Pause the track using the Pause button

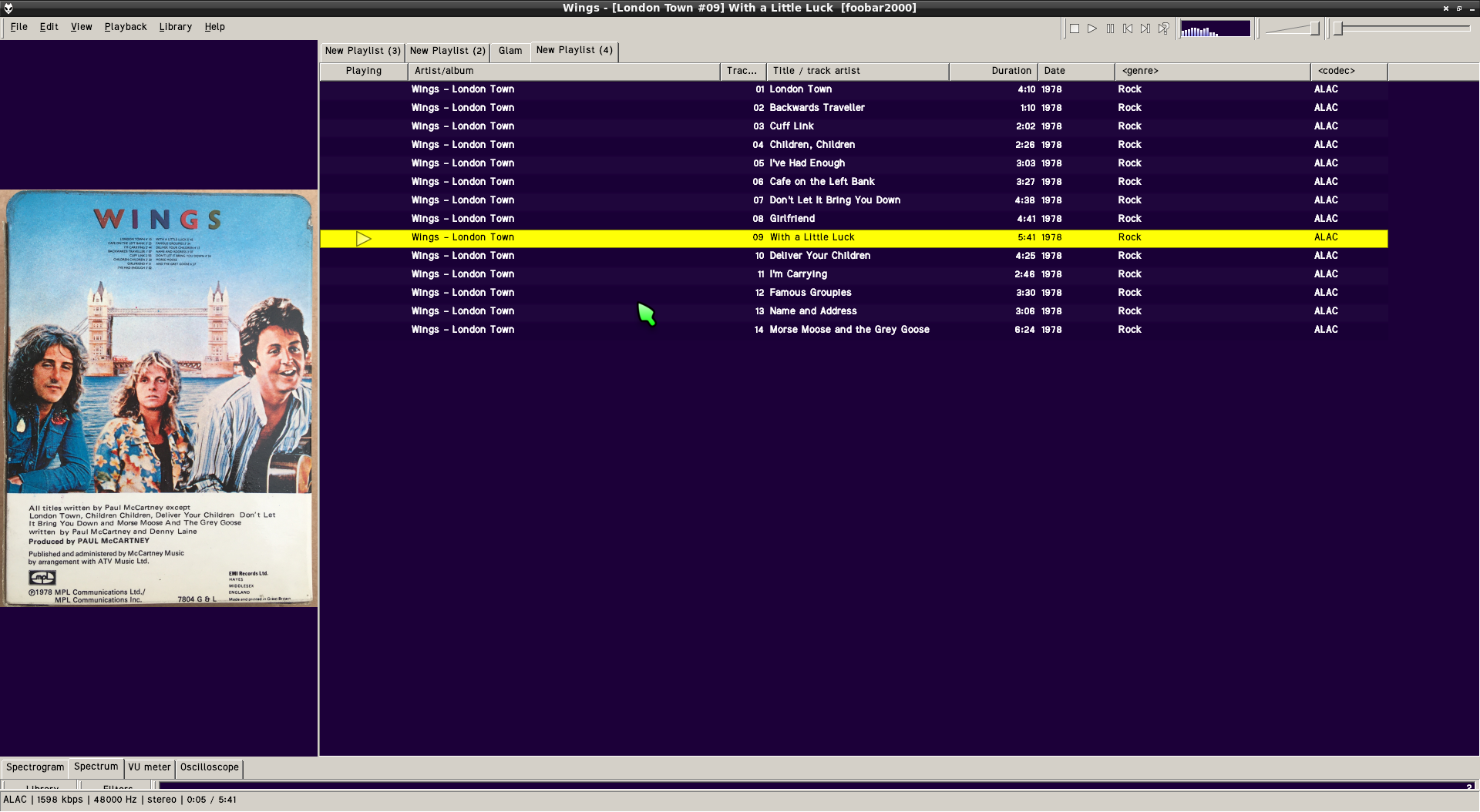[x=1110, y=29]
